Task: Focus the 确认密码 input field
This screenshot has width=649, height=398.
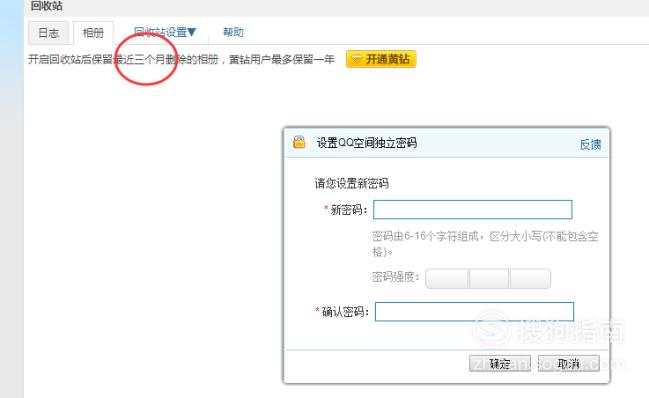Action: 474,312
